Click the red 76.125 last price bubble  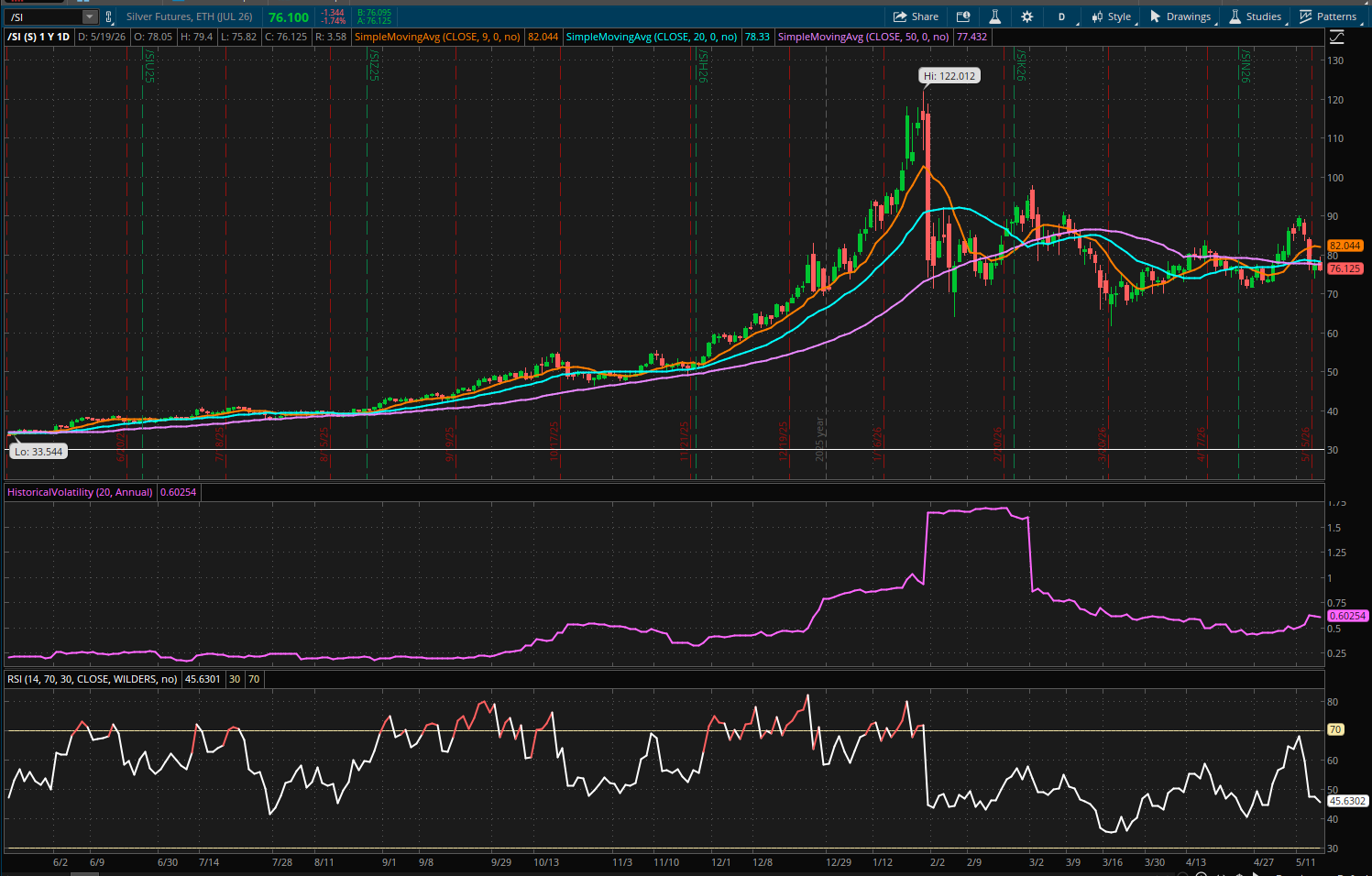(1345, 268)
